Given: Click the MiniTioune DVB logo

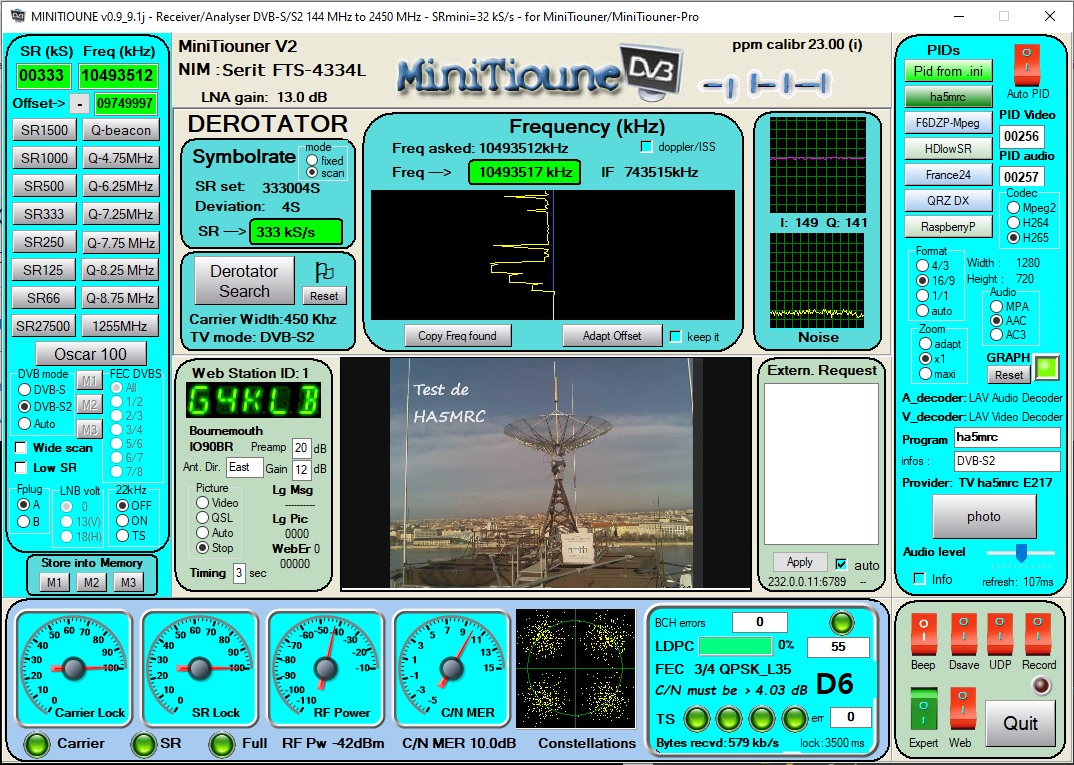Looking at the screenshot, I should (x=539, y=73).
